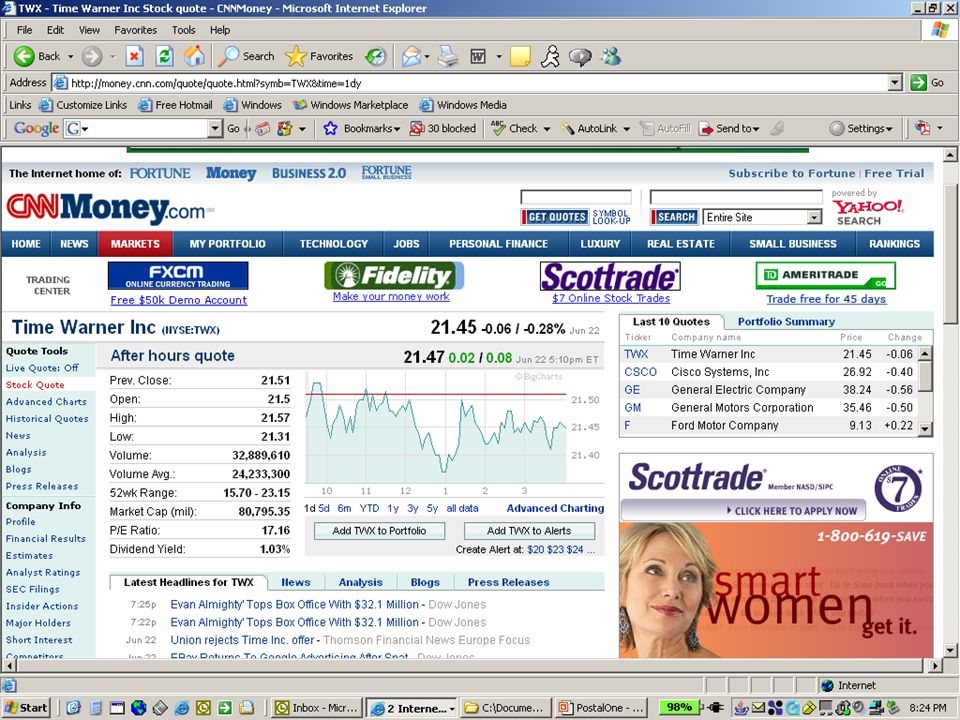The width and height of the screenshot is (960, 720).
Task: Select the MARKETS navigation tab
Action: (x=135, y=244)
